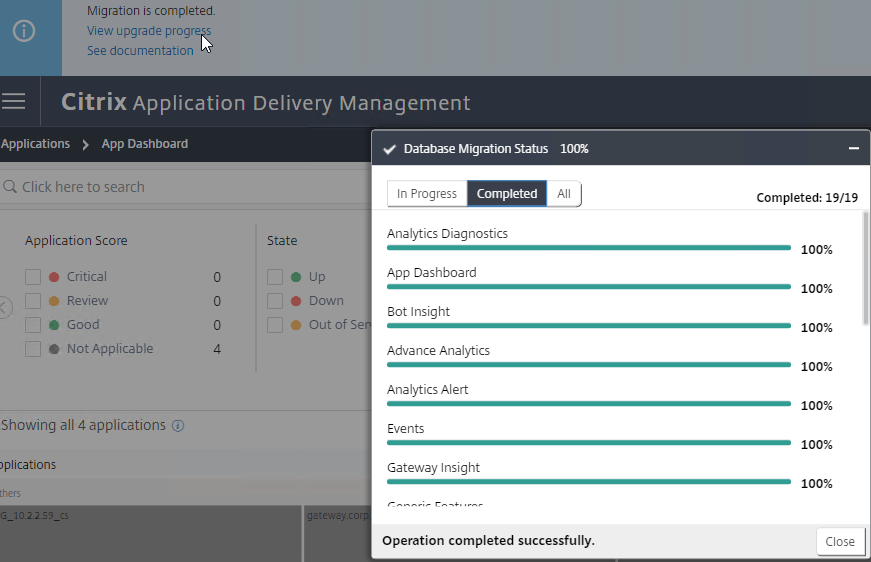The image size is (871, 562).
Task: Open the hamburger navigation menu
Action: click(x=13, y=101)
